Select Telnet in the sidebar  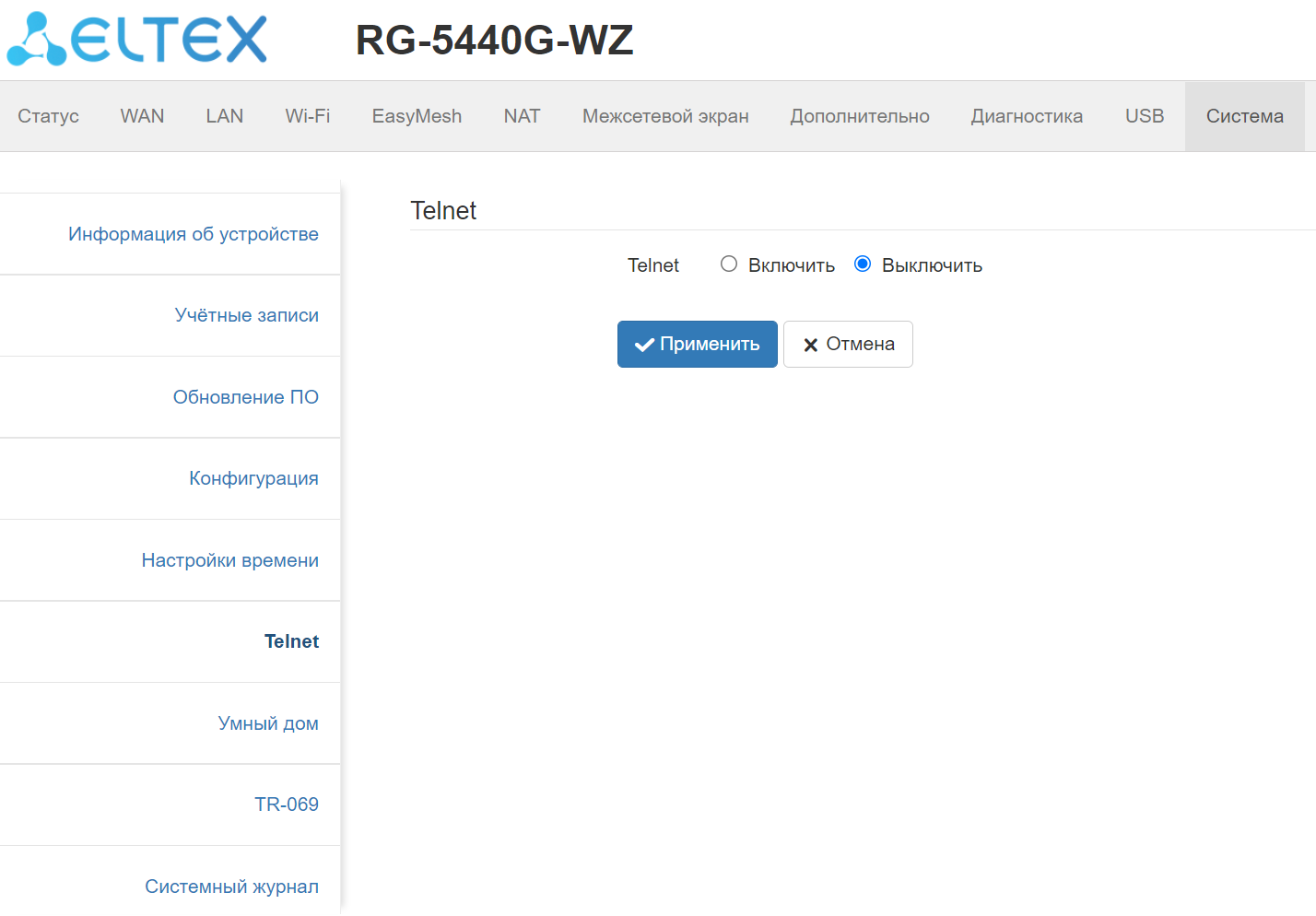tap(291, 641)
